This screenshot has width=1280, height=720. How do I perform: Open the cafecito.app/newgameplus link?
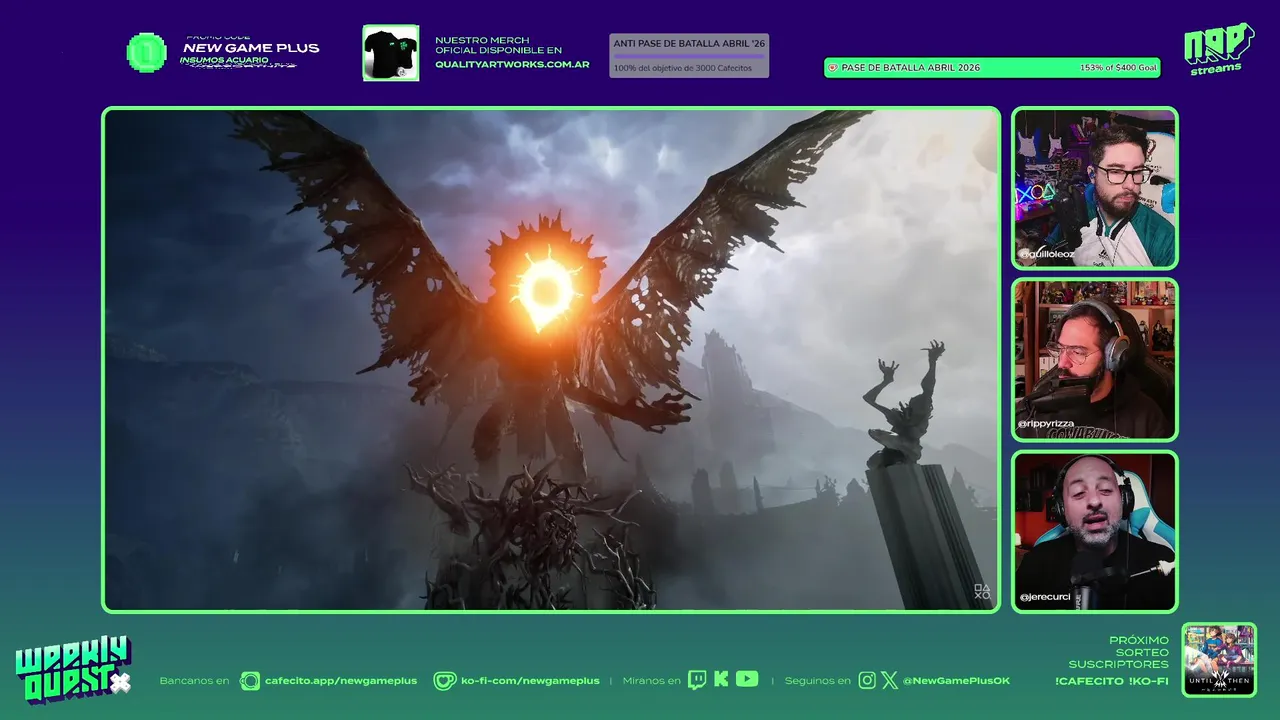pos(341,681)
